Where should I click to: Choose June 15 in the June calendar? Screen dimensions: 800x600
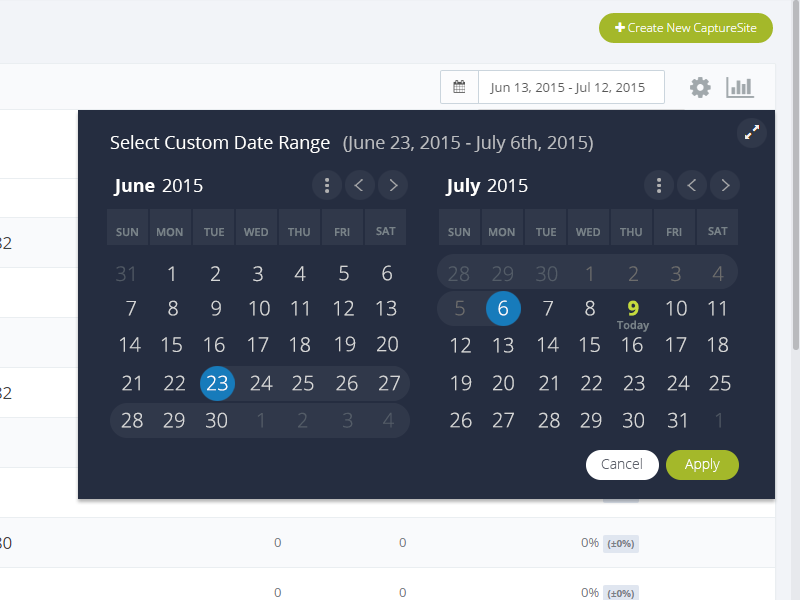172,345
